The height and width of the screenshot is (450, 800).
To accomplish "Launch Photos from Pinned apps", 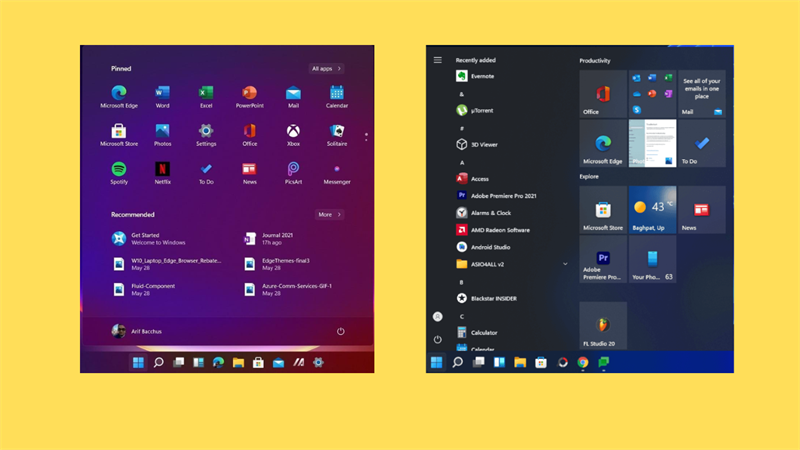I will tap(162, 135).
